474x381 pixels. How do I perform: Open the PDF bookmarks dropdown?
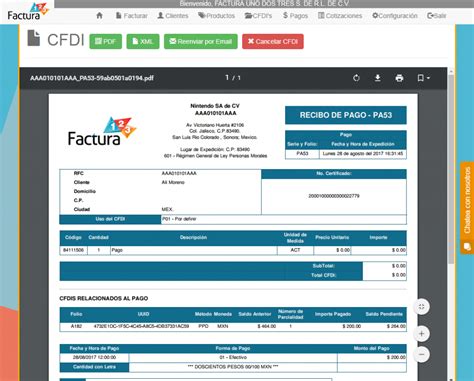tap(423, 78)
